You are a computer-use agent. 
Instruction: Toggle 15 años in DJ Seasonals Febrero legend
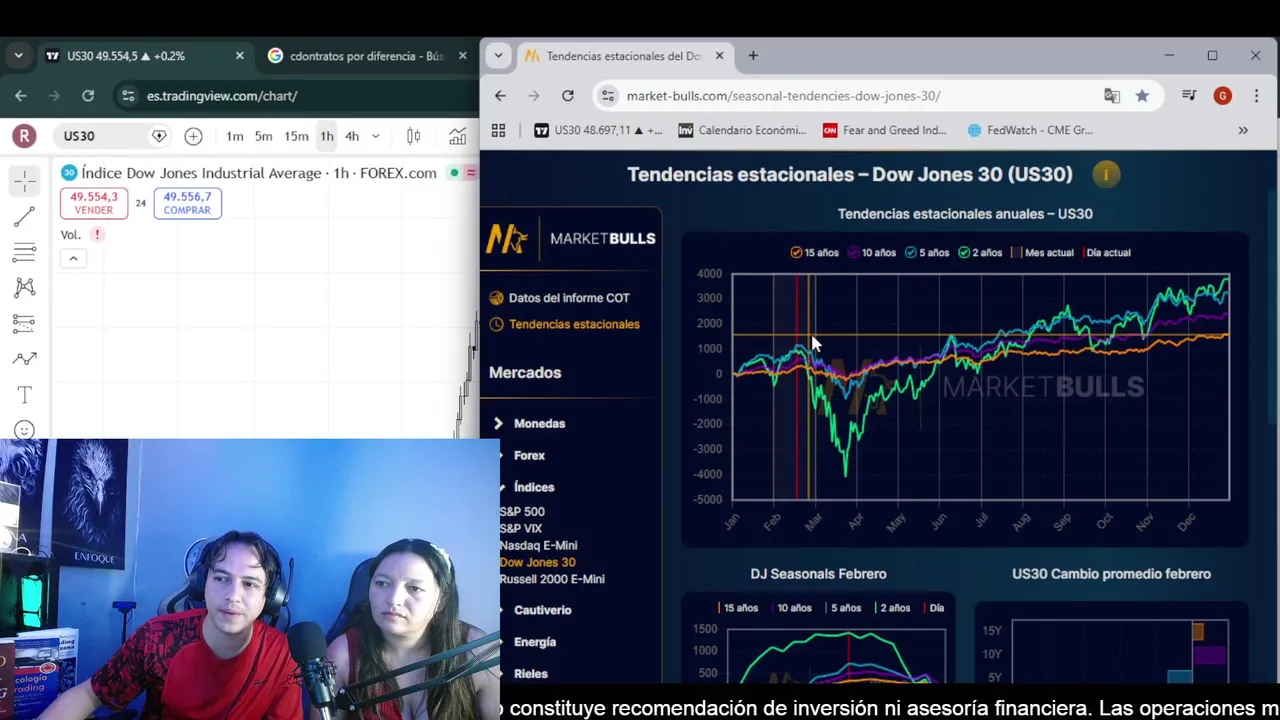pyautogui.click(x=738, y=608)
